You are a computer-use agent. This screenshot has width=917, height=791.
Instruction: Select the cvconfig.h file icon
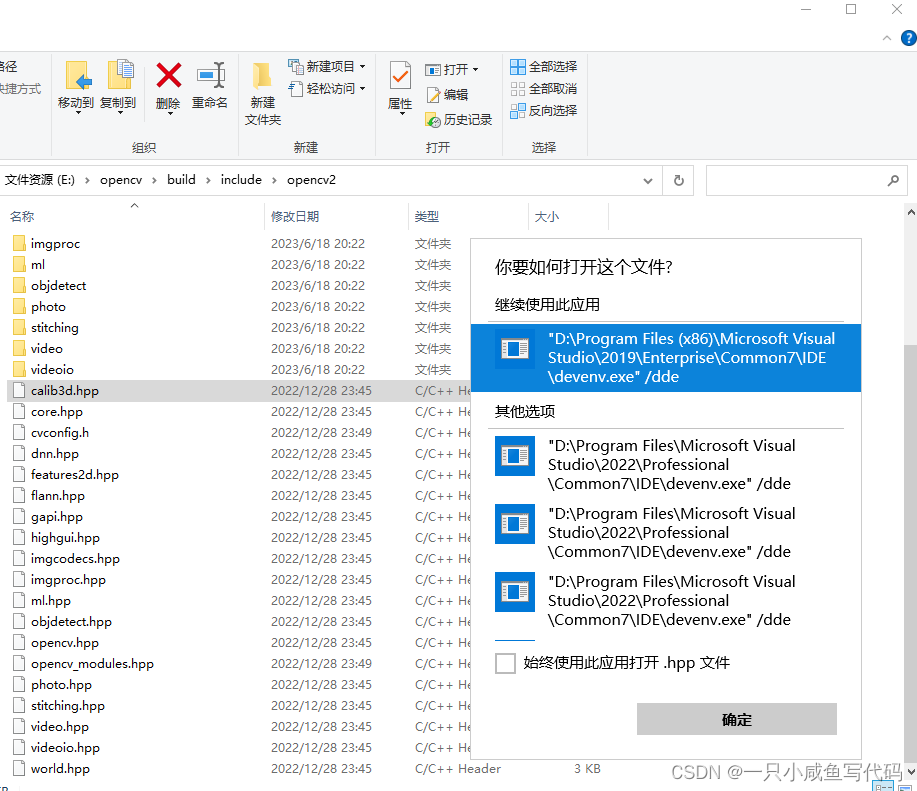click(19, 433)
